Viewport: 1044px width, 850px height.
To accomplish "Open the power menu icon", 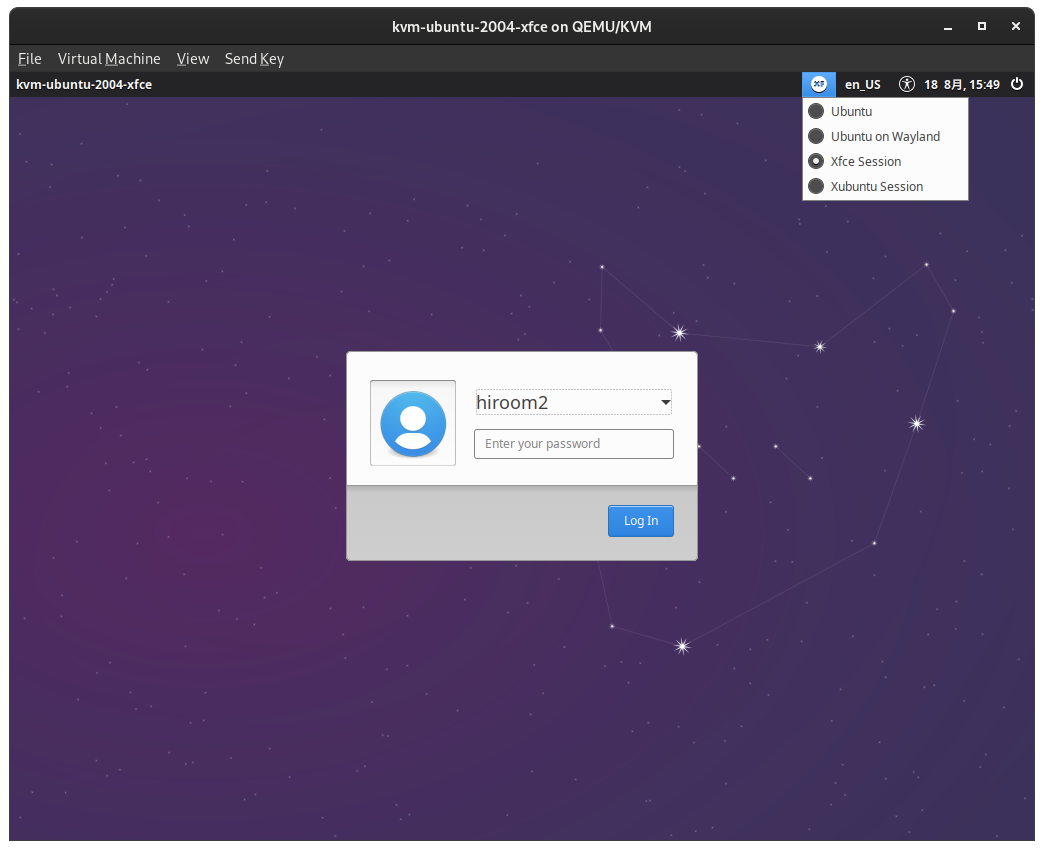I will coord(1017,85).
